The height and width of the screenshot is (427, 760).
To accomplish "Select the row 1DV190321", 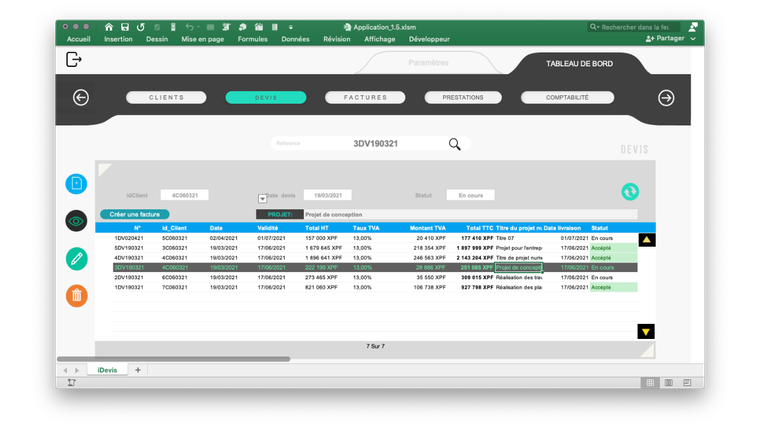I will 375,287.
